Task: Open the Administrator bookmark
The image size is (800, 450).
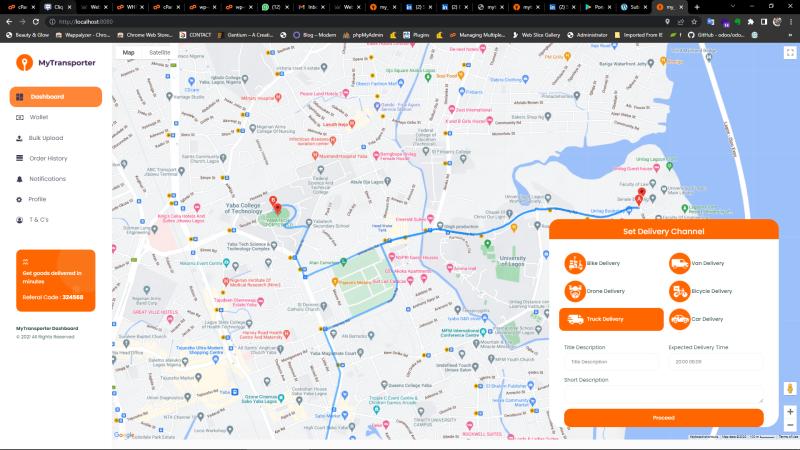Action: [587, 35]
